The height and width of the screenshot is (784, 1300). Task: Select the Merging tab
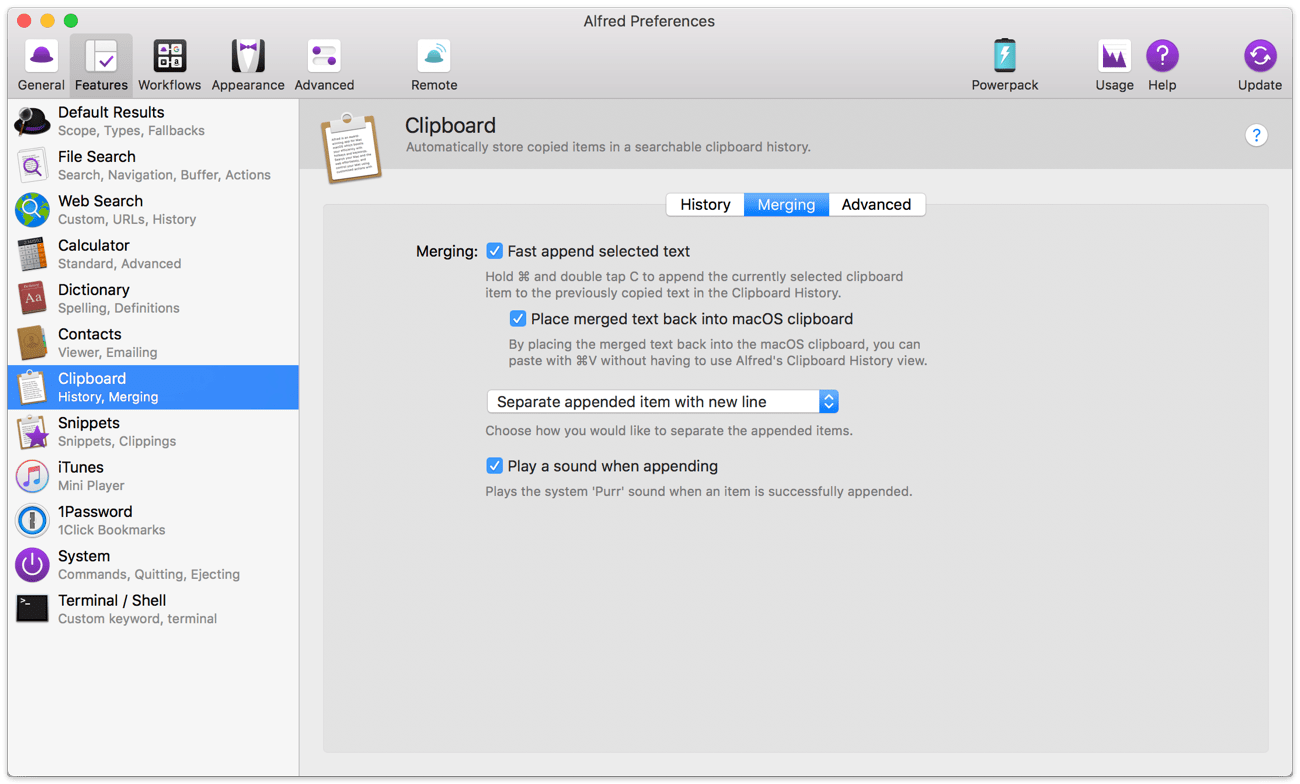click(x=786, y=204)
